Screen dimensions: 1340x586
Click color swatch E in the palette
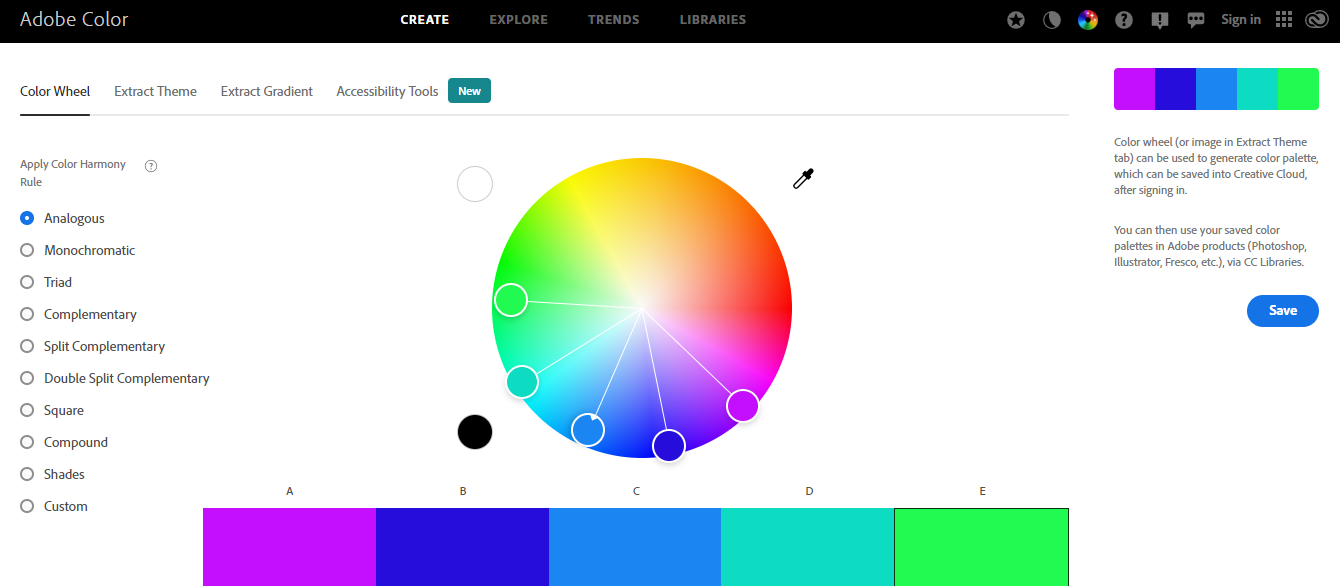click(x=981, y=547)
